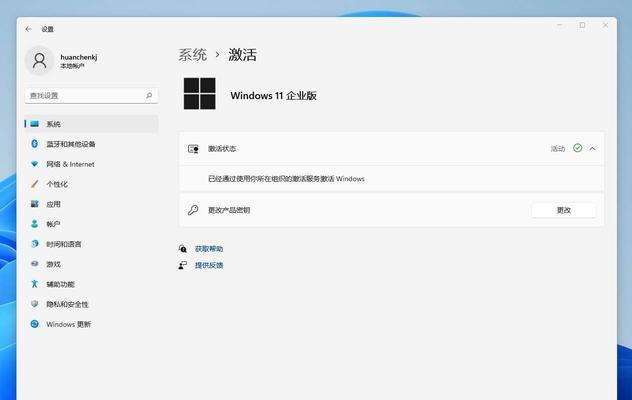Click the 游戏 controller icon

(x=35, y=264)
